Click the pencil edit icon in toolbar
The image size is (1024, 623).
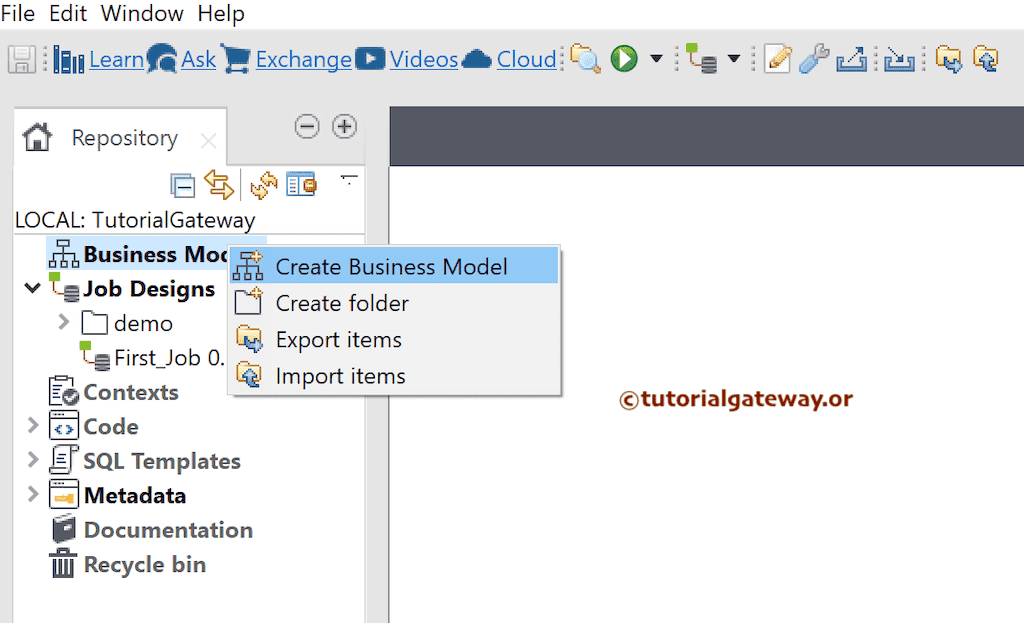coord(779,59)
